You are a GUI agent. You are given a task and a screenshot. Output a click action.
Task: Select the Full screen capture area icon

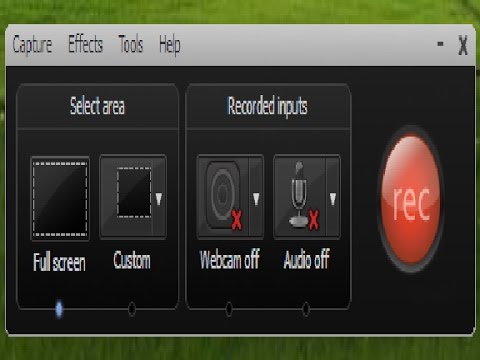(x=60, y=199)
